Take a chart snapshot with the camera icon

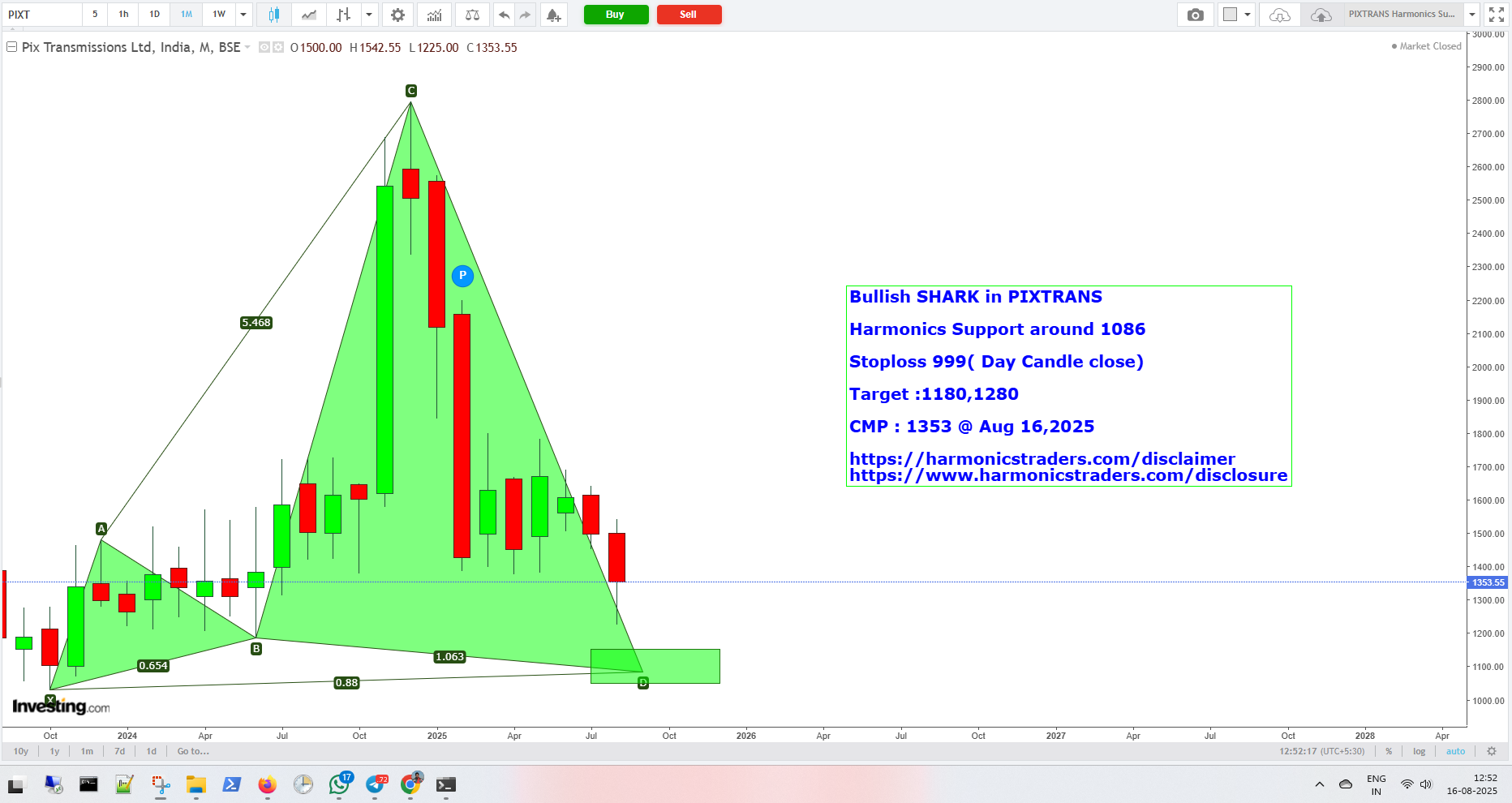pyautogui.click(x=1195, y=14)
